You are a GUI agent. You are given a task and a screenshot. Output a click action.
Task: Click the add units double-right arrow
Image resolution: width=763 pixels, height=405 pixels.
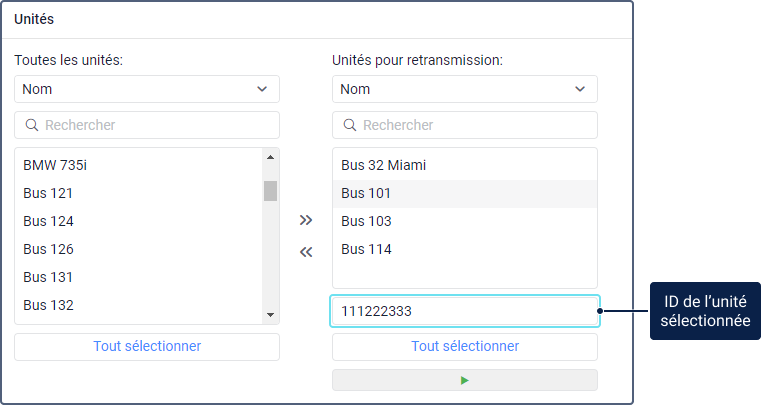tap(306, 220)
